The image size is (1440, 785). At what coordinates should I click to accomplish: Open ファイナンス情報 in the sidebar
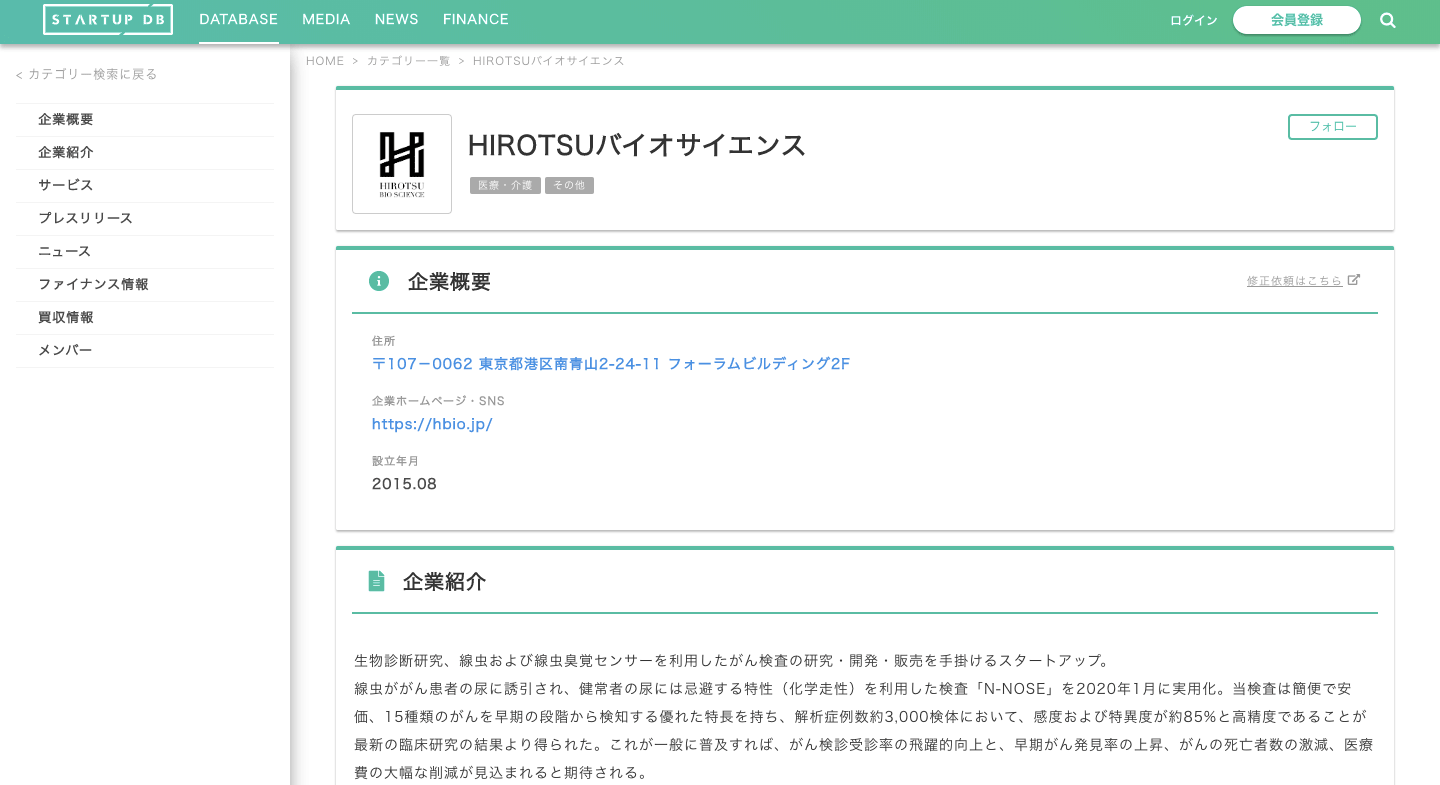point(145,284)
